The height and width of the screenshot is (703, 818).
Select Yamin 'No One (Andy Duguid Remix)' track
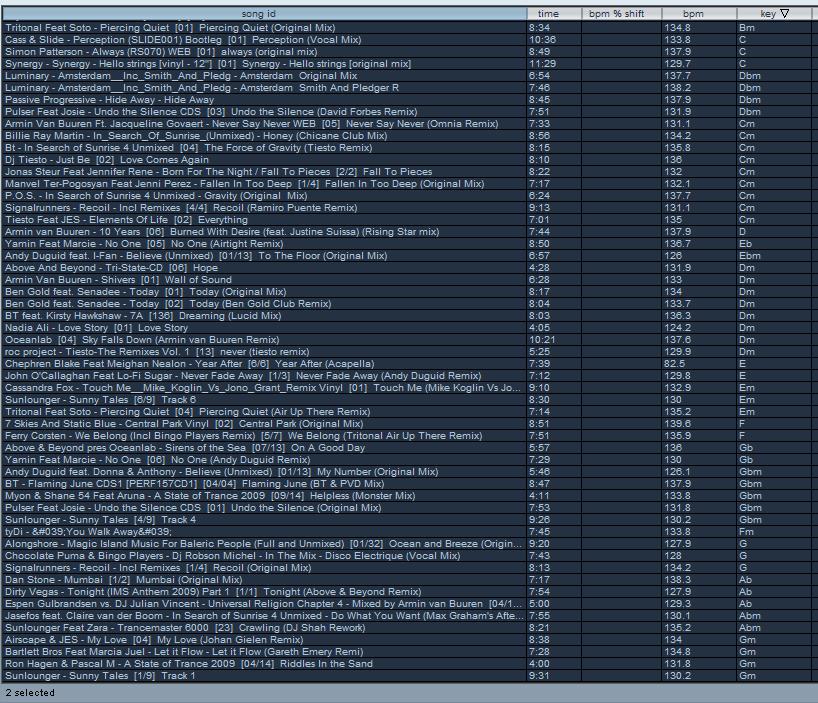[x=407, y=459]
